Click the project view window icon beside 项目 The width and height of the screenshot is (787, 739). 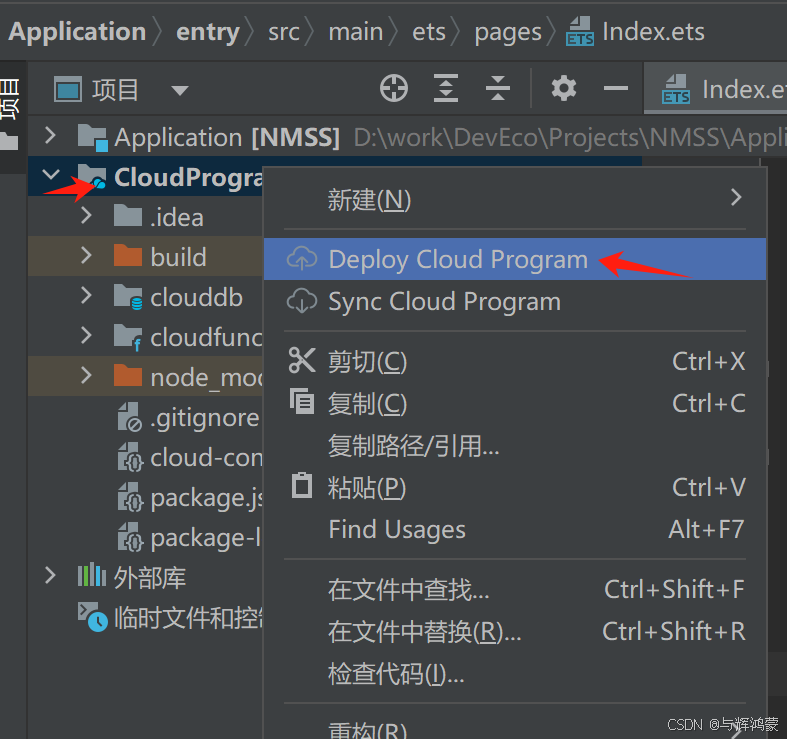(x=68, y=90)
